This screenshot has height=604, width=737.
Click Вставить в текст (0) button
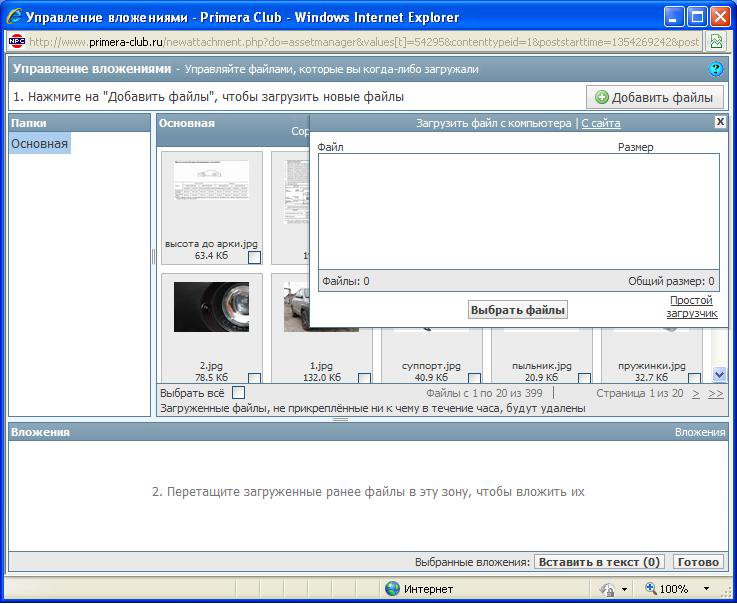tap(599, 562)
